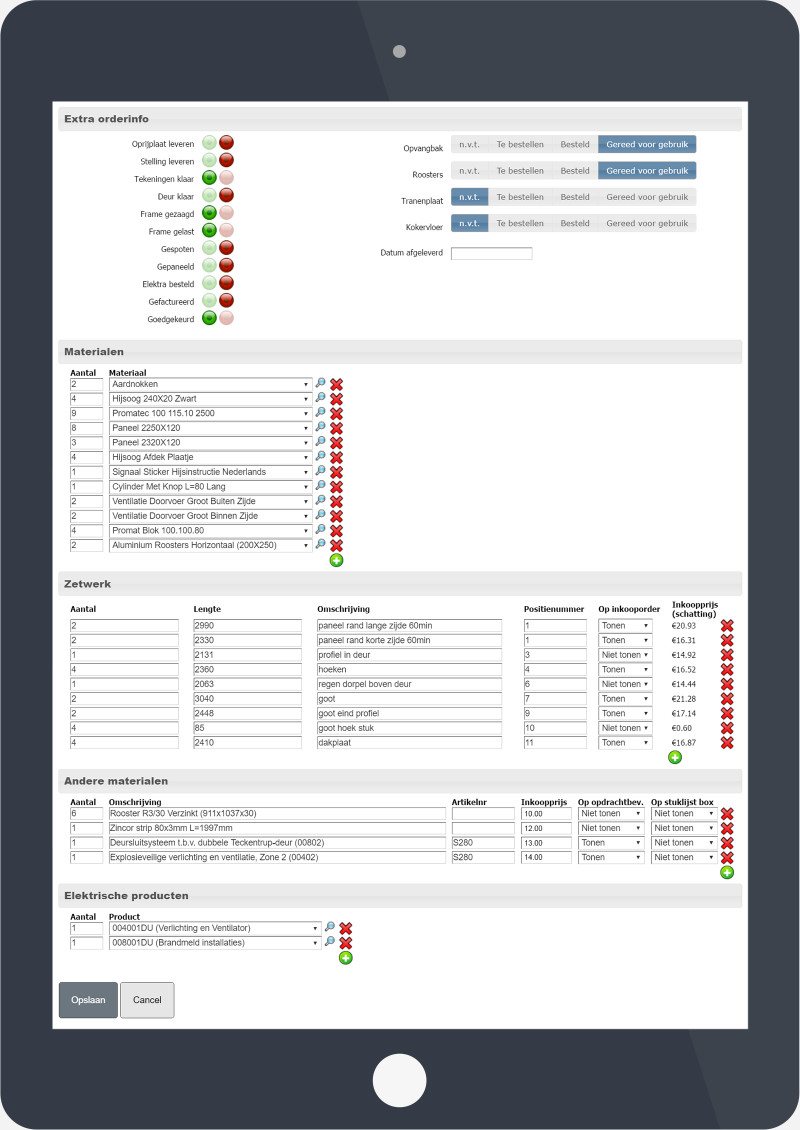Search material for Aardnokken row
The height and width of the screenshot is (1130, 800).
pos(321,383)
